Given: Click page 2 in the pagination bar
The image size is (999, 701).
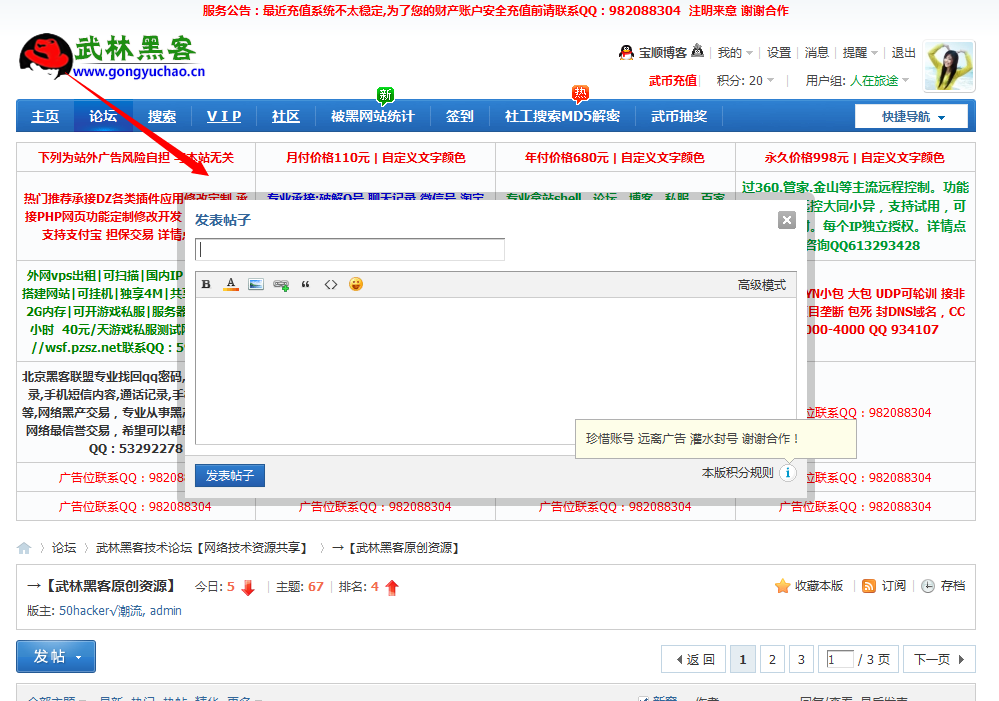Looking at the screenshot, I should pos(772,659).
